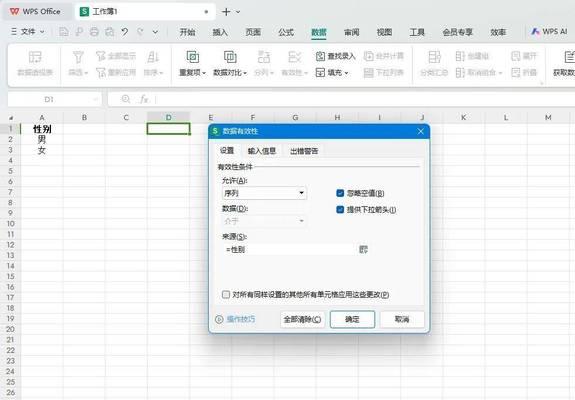Click the Validity (有效性) ribbon icon
575x400 pixels.
pos(294,57)
